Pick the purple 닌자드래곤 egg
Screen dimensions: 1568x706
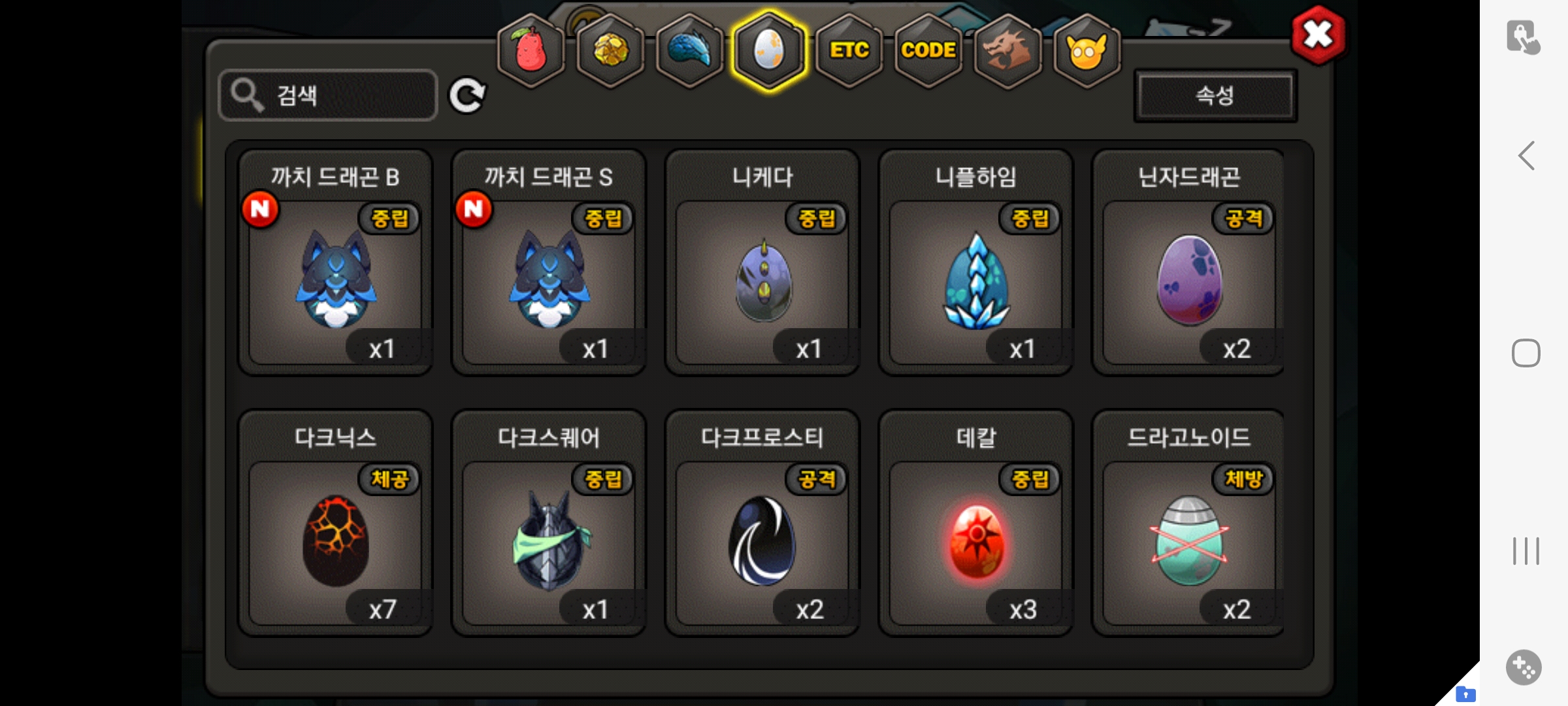point(1188,262)
